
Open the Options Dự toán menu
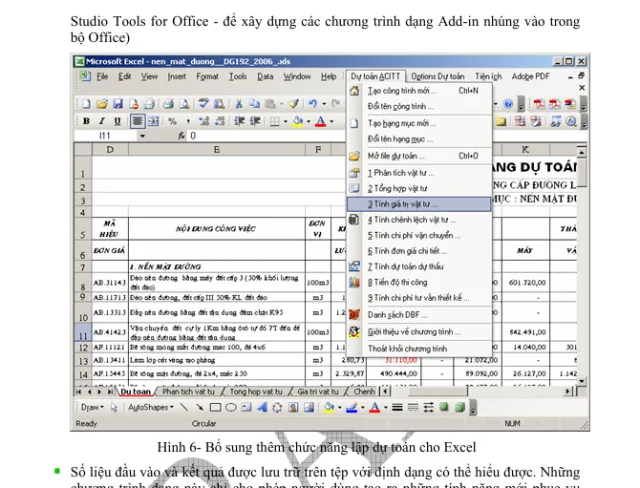point(438,76)
